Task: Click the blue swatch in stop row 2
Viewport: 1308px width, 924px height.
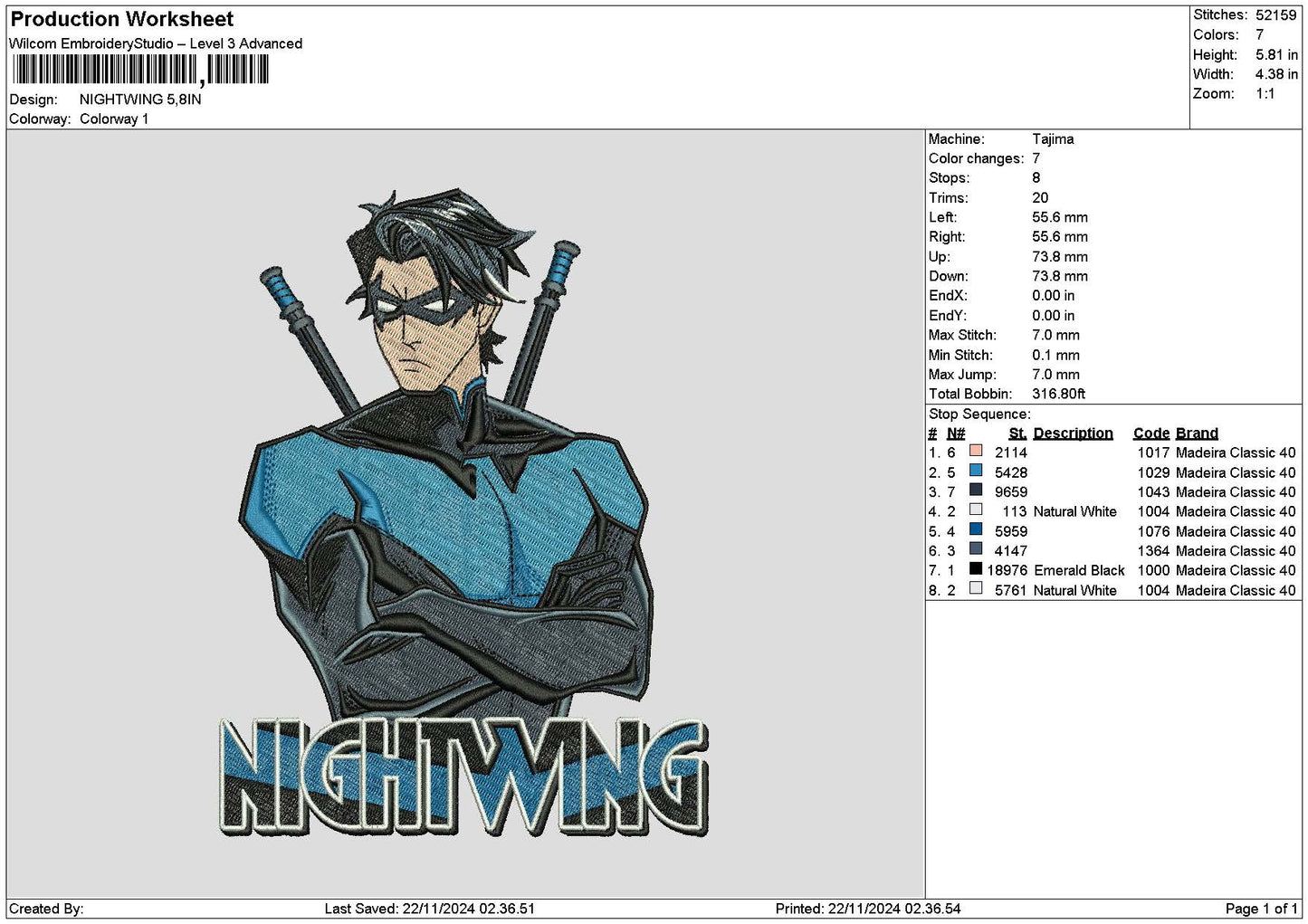Action: pos(975,471)
